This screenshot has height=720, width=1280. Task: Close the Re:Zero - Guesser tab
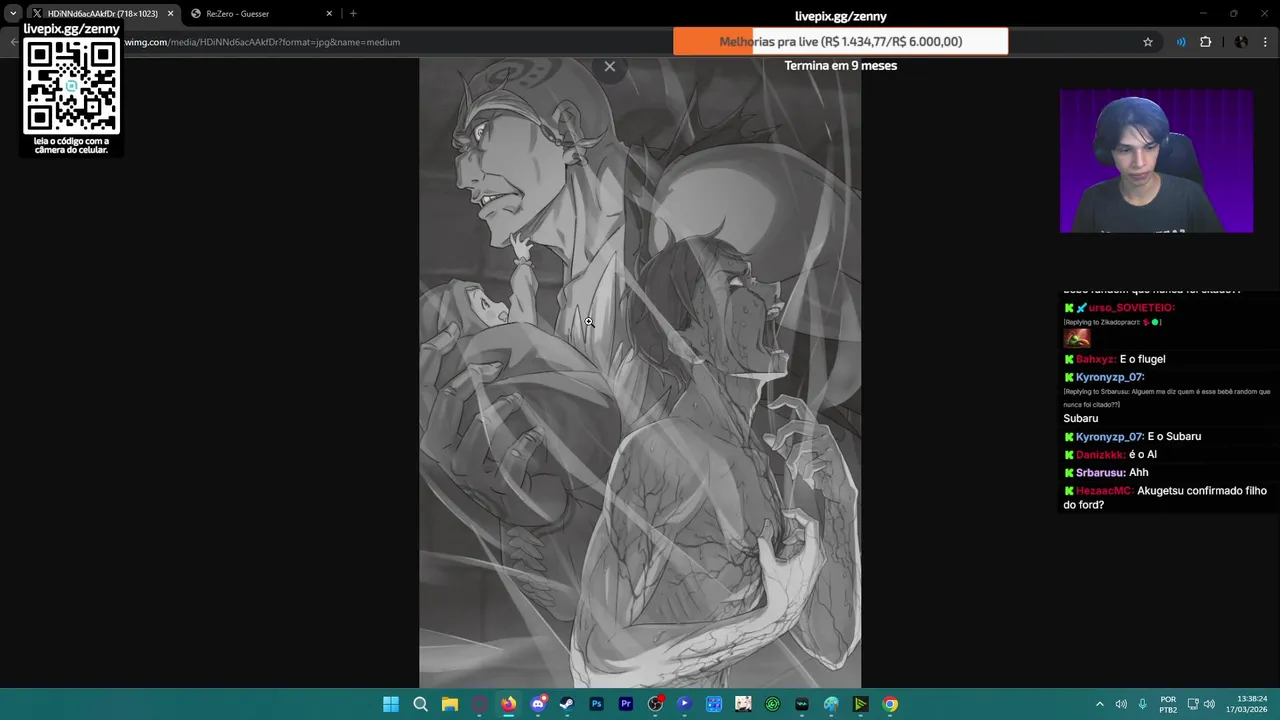(x=329, y=14)
